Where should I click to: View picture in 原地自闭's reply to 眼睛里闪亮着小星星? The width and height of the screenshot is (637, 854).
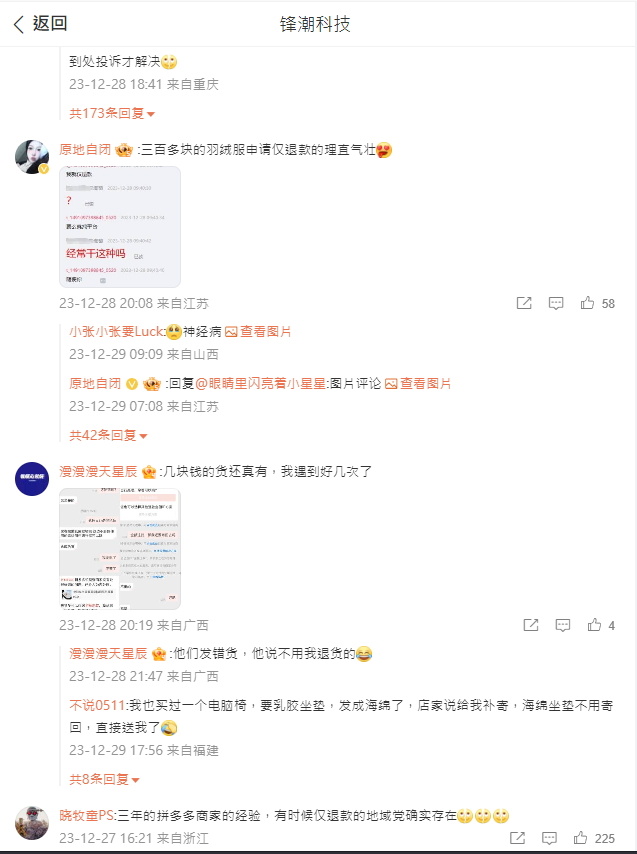pyautogui.click(x=418, y=383)
